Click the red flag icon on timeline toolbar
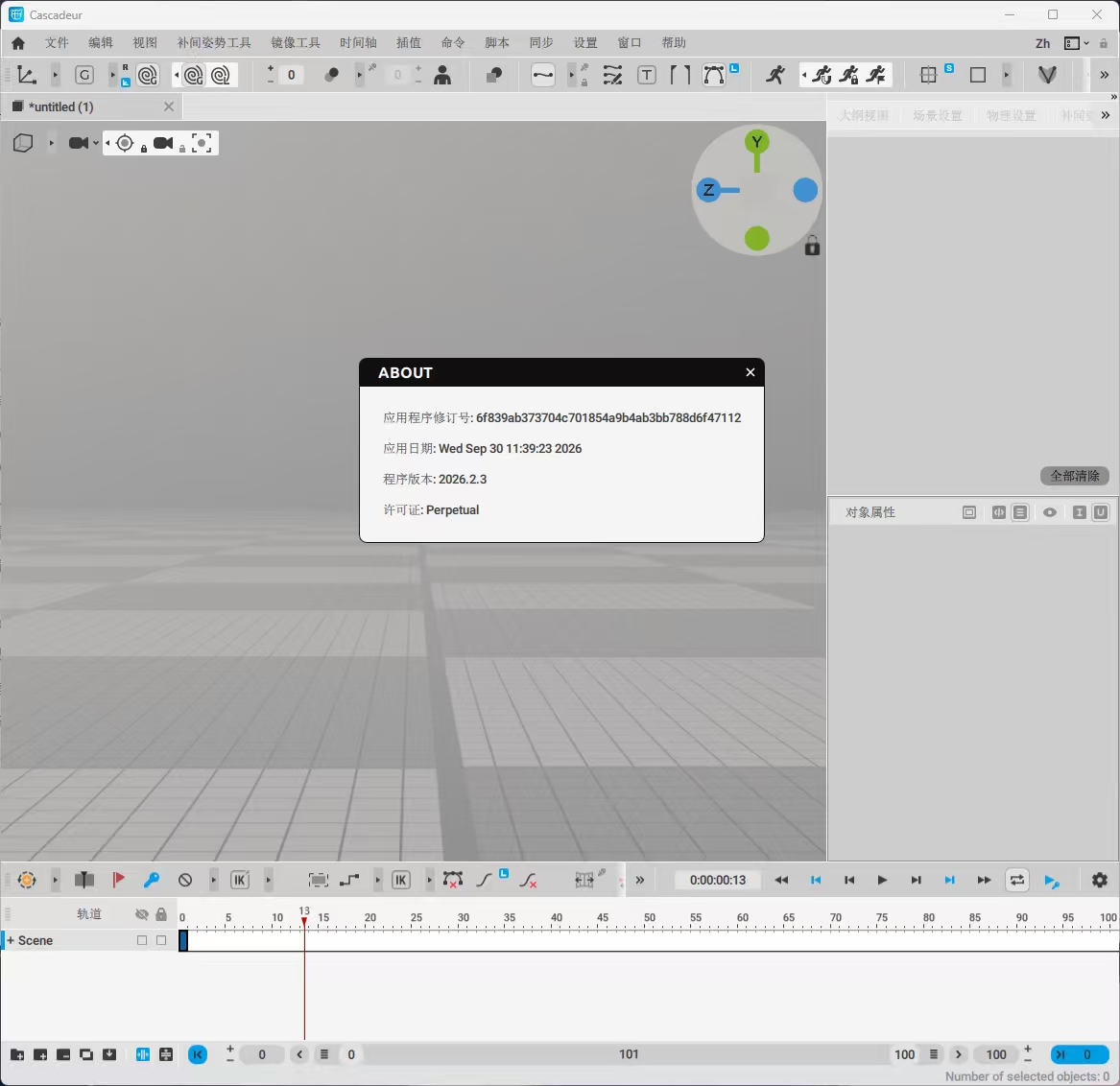The width and height of the screenshot is (1120, 1086). point(119,880)
